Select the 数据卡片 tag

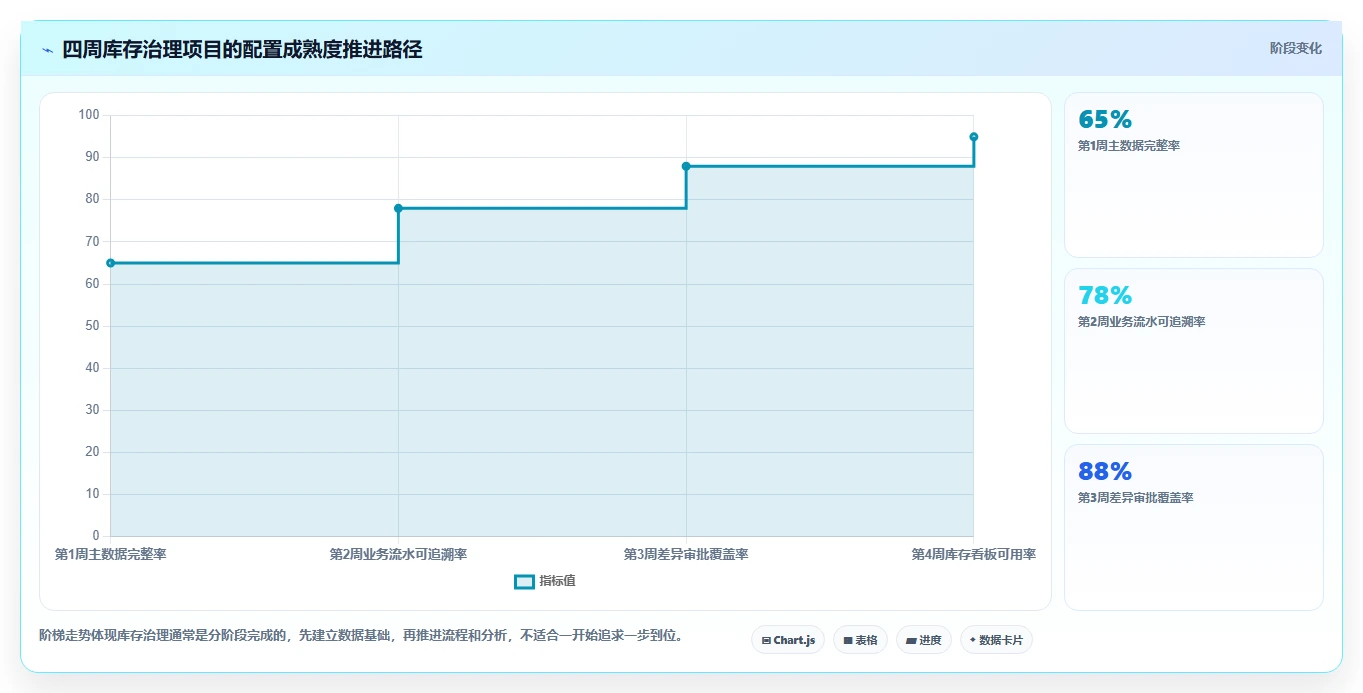tap(996, 640)
